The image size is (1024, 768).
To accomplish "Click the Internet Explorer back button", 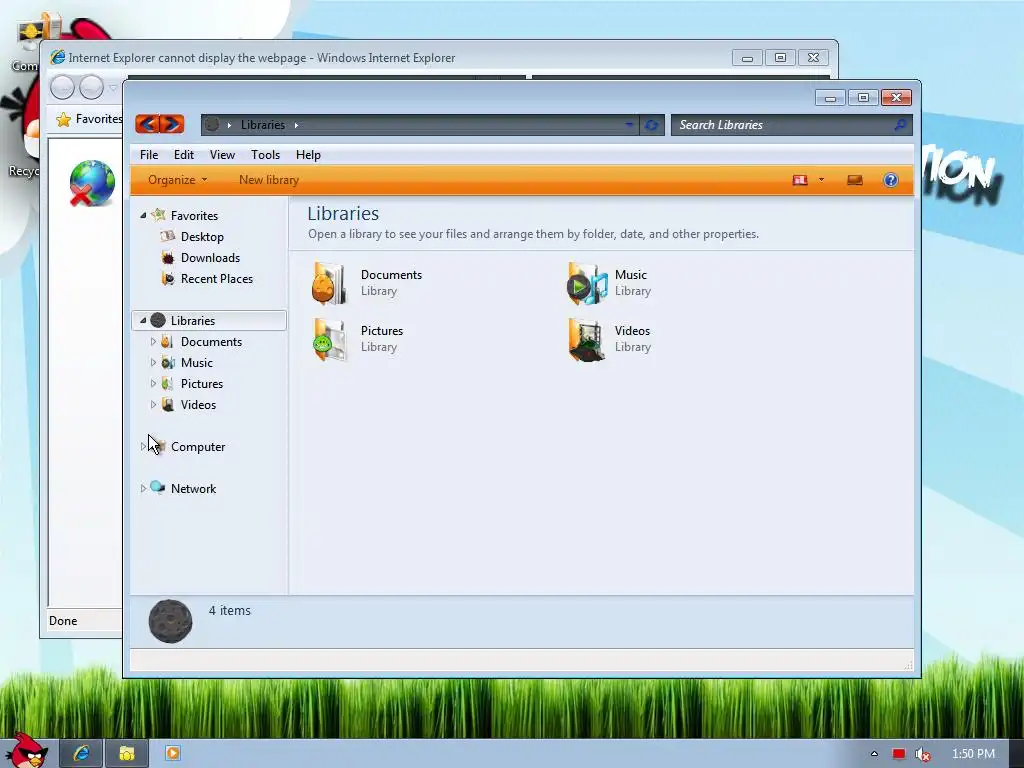I will 63,87.
